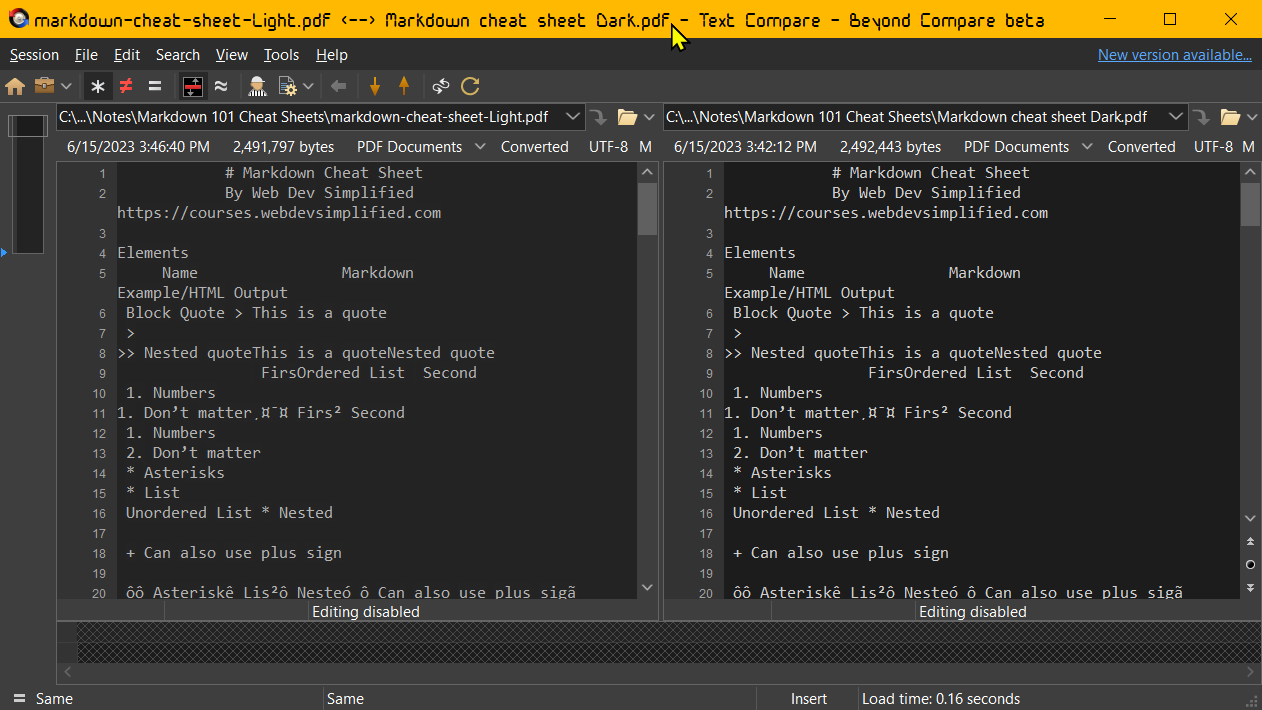Screen dimensions: 1262x710
Task: Click left pane 'Editing disabled' label
Action: coord(365,611)
